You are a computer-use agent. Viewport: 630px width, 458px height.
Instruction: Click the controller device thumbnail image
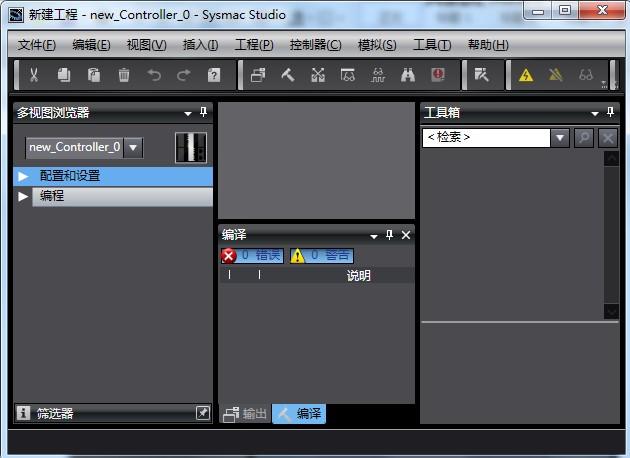pyautogui.click(x=191, y=147)
